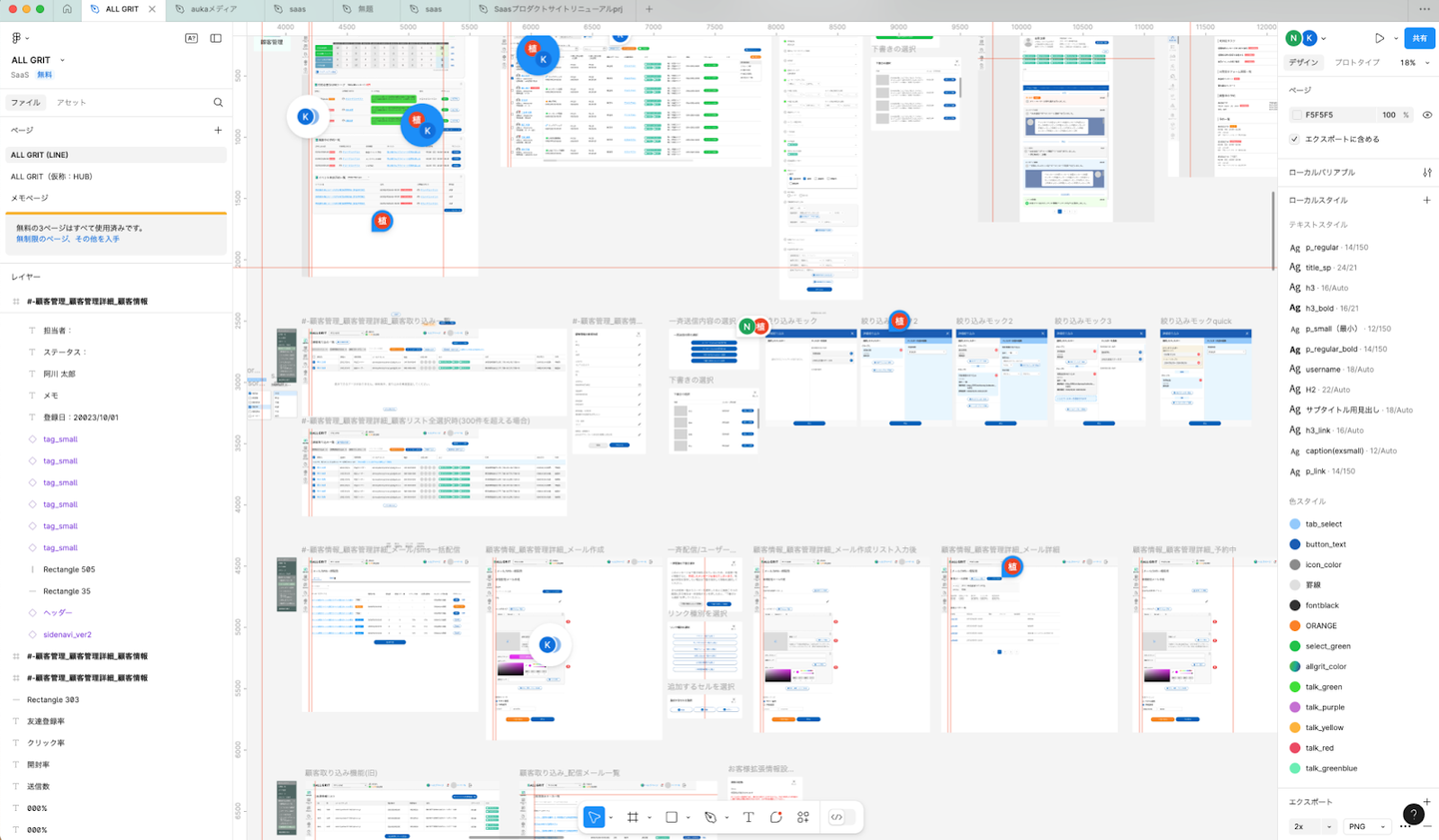The width and height of the screenshot is (1439, 840).
Task: Click the 共有 share button
Action: pos(1419,38)
